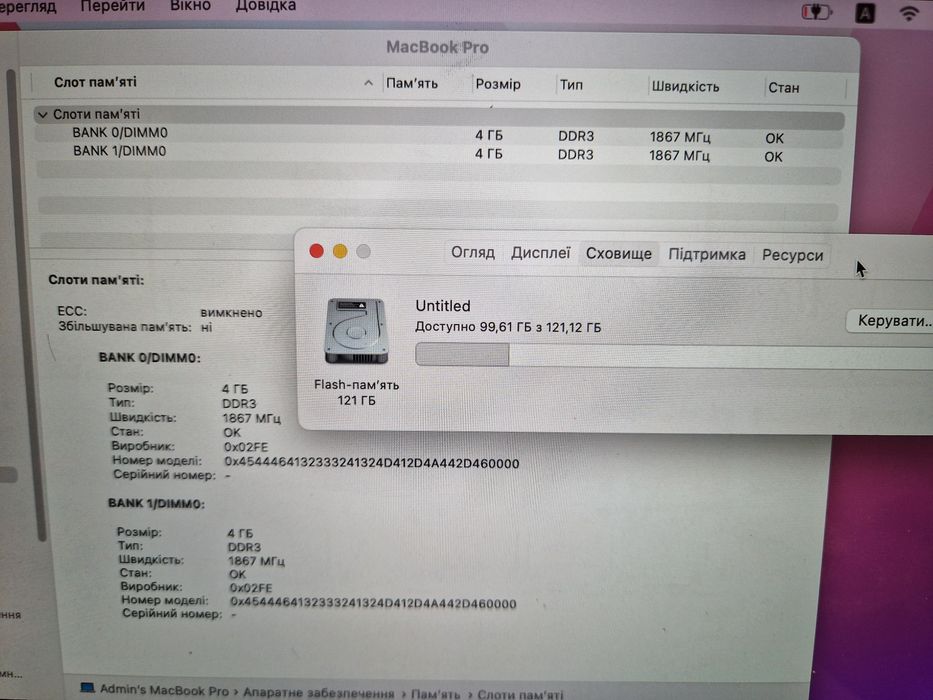Sort by Пам'ять column header
Image resolution: width=933 pixels, height=700 pixels.
point(412,83)
